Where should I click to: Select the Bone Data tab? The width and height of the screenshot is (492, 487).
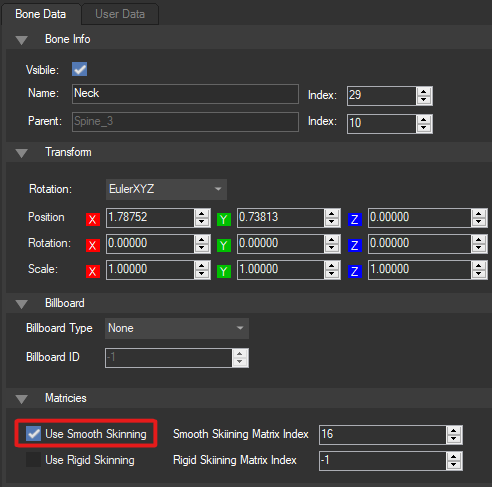click(x=41, y=14)
